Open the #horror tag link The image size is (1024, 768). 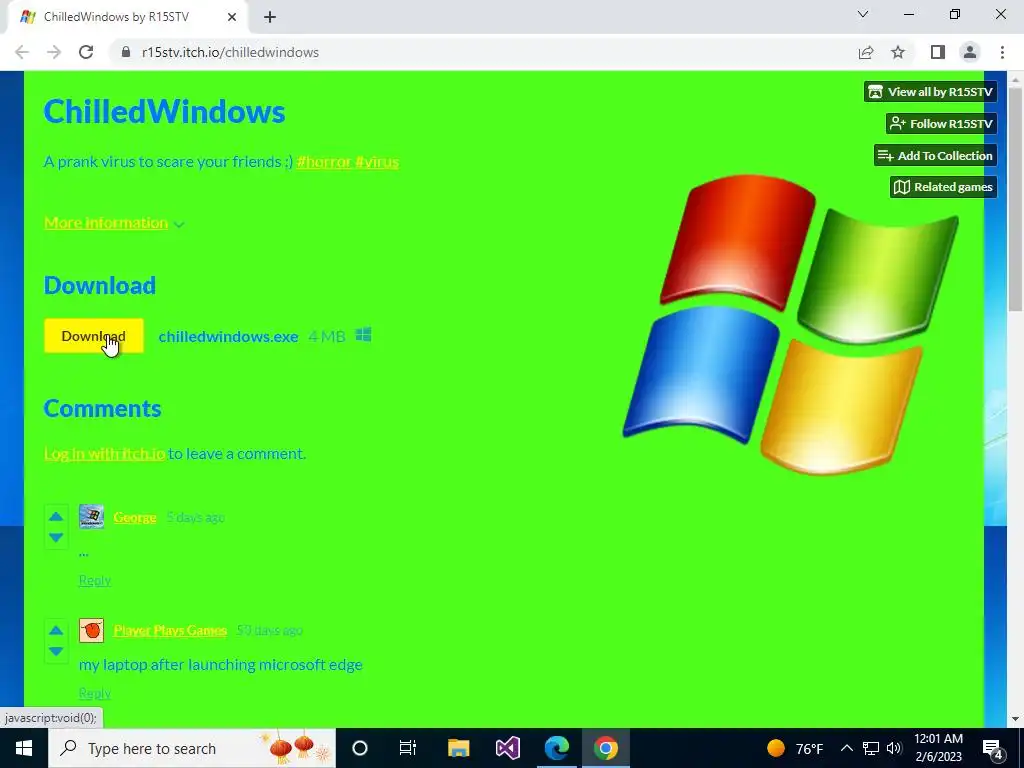[x=323, y=161]
